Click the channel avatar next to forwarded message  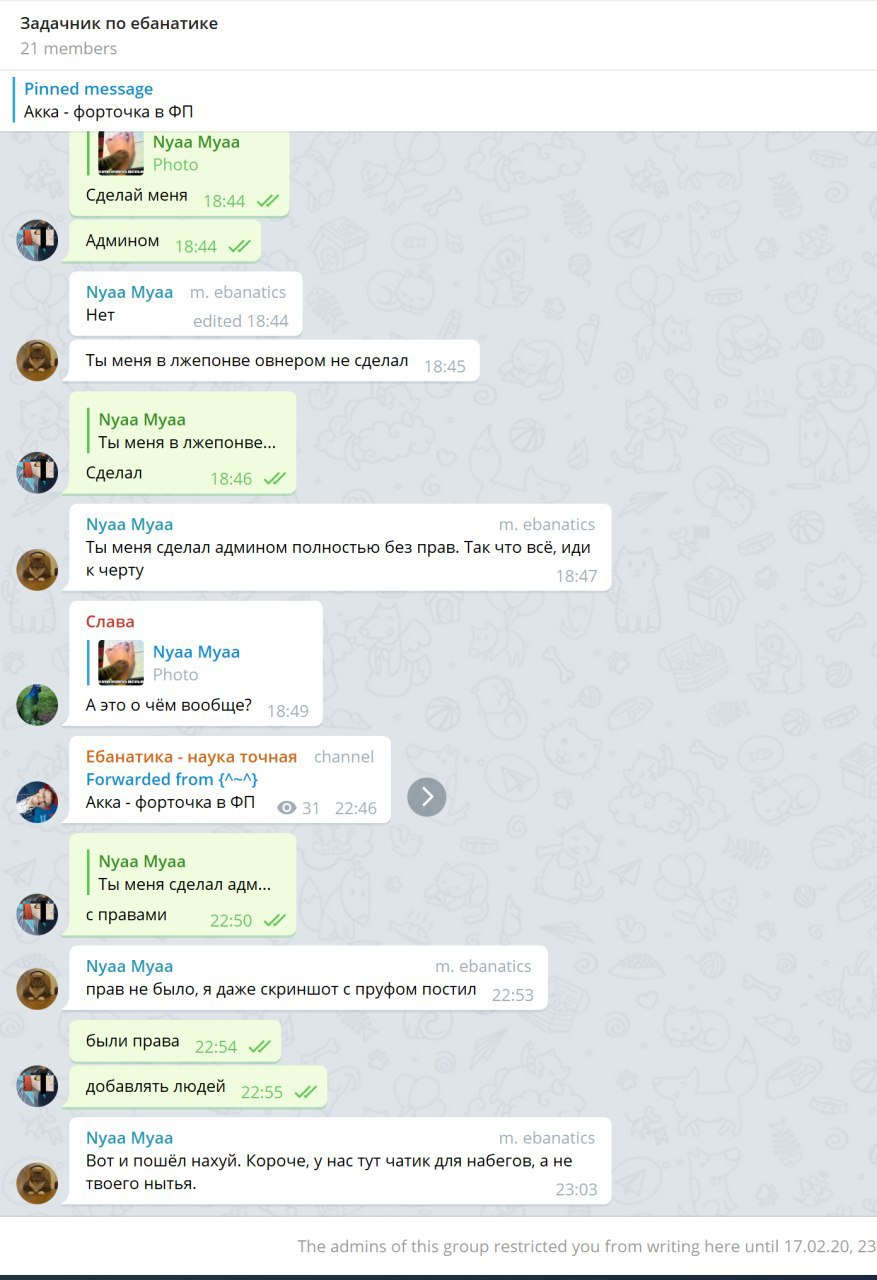(37, 803)
